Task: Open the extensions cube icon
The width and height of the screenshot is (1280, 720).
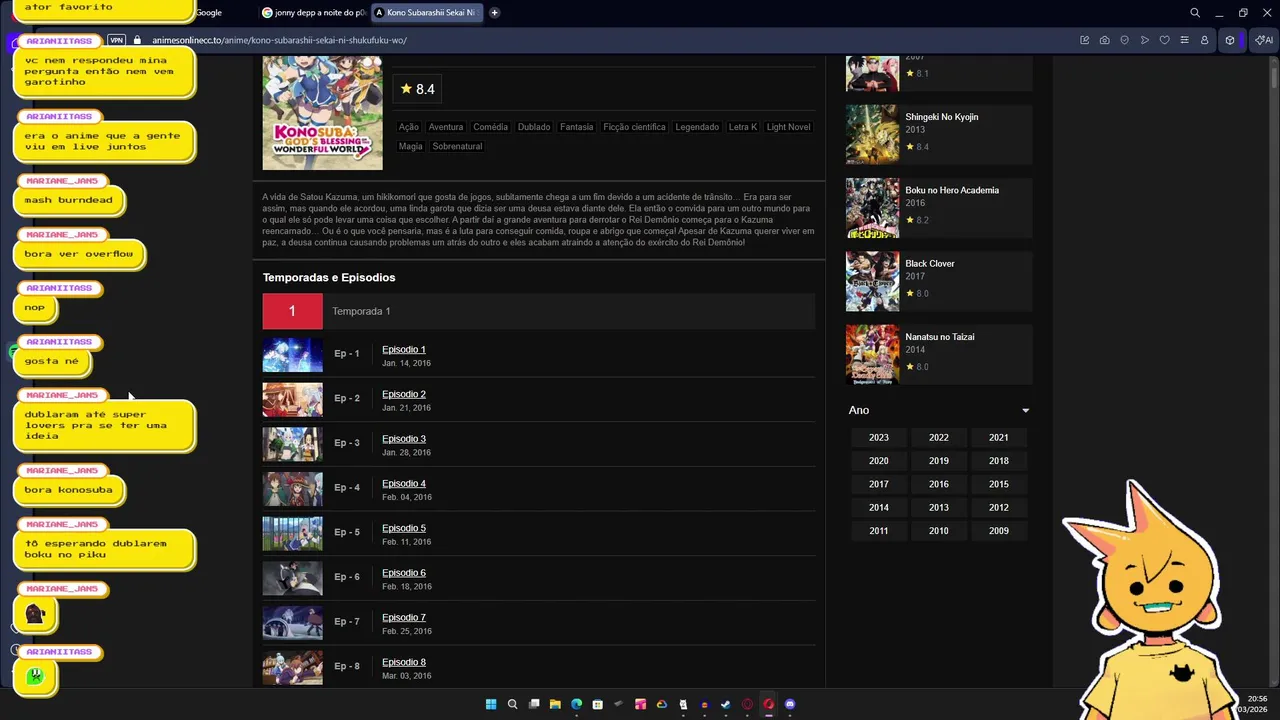Action: pyautogui.click(x=1230, y=40)
